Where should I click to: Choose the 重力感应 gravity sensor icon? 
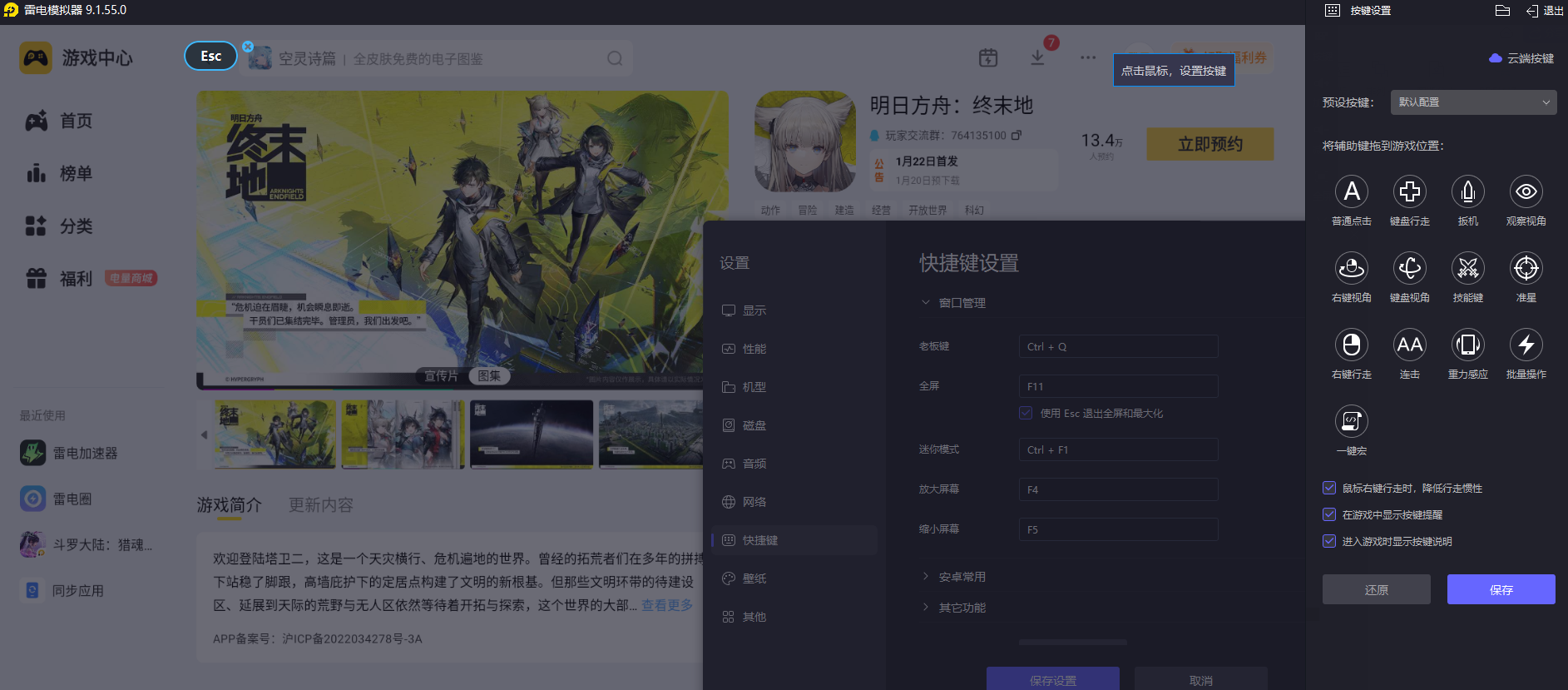pos(1468,345)
